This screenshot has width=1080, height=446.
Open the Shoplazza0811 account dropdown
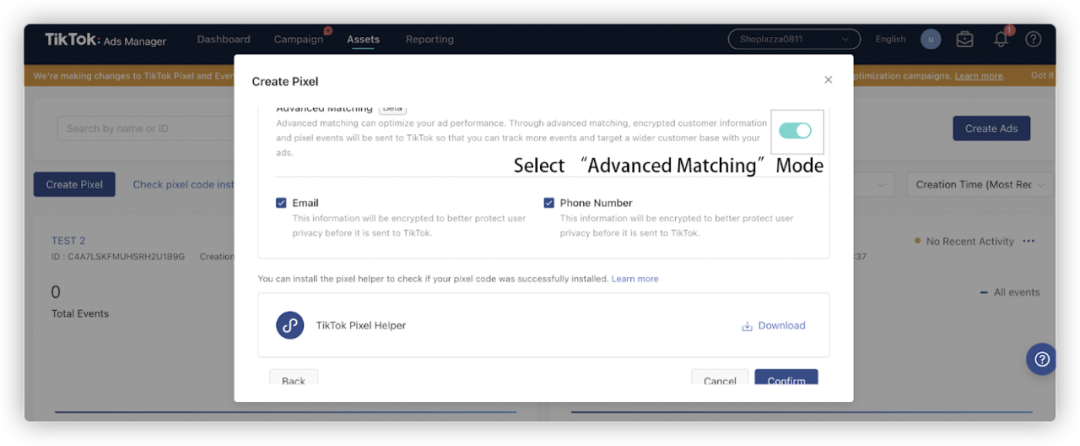[794, 39]
